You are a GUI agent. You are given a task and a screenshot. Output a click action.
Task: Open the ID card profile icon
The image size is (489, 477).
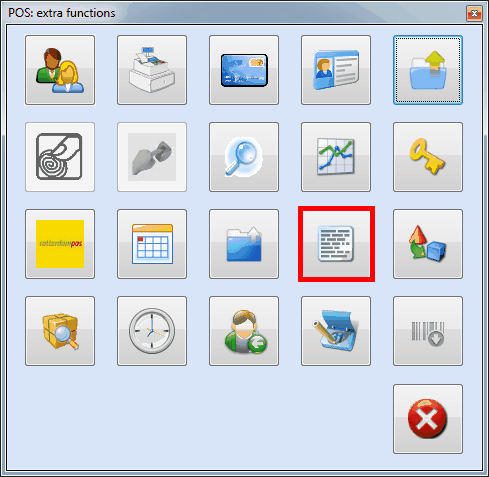tap(336, 70)
